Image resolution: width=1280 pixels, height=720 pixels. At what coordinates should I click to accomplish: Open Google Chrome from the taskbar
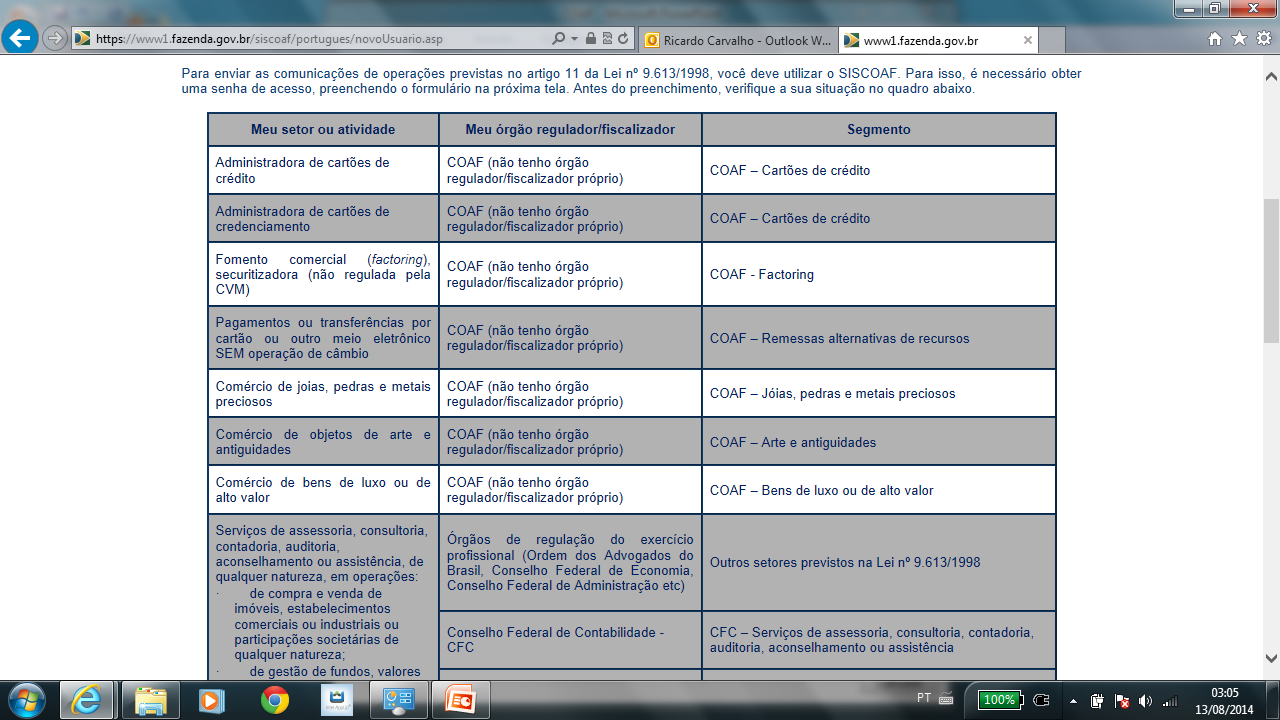click(x=274, y=699)
